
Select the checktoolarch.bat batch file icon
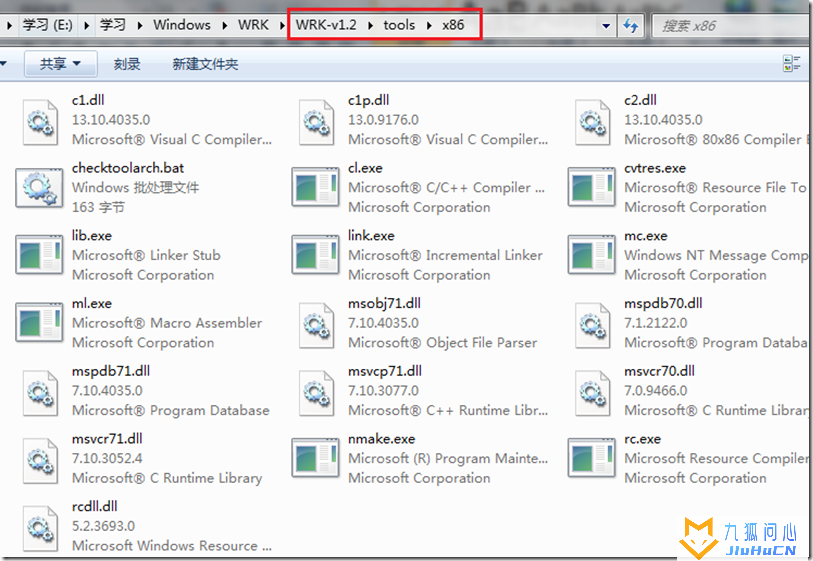click(39, 187)
